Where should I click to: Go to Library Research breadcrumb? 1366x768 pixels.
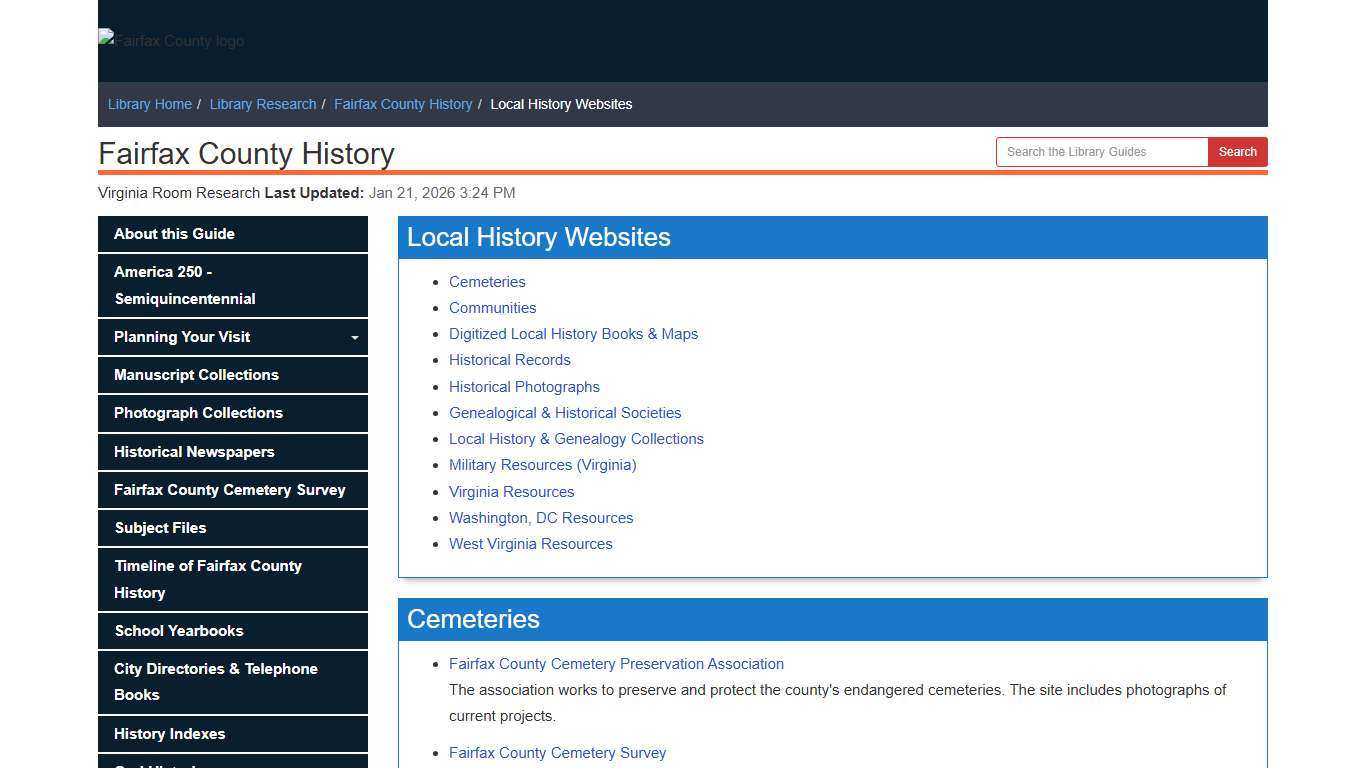262,104
